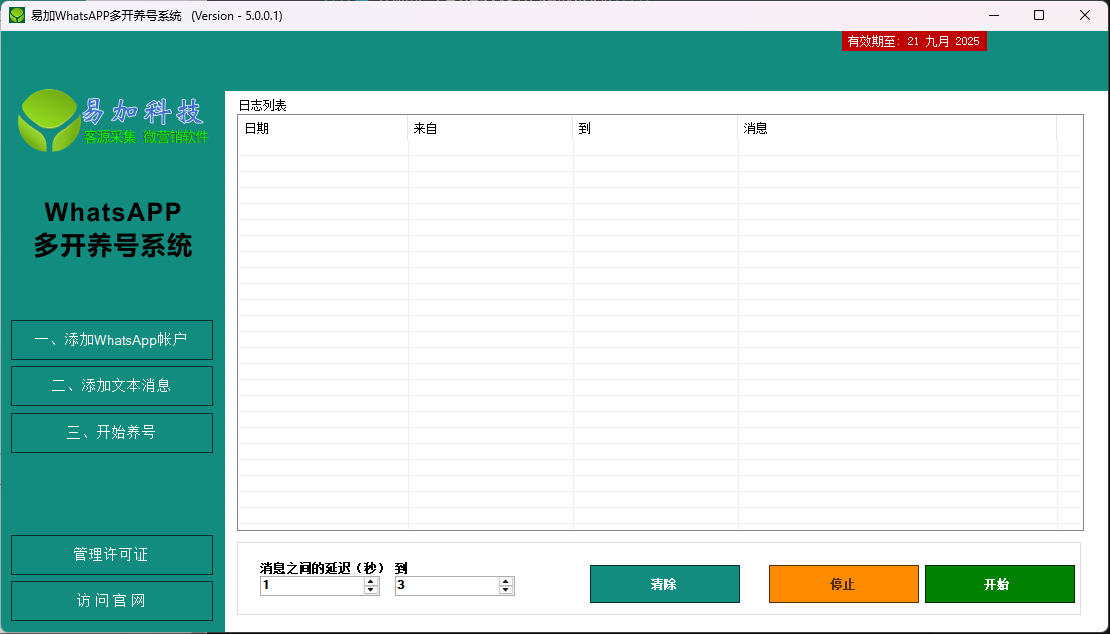Click the 有效期至 expiry date label
The image size is (1110, 634).
914,41
